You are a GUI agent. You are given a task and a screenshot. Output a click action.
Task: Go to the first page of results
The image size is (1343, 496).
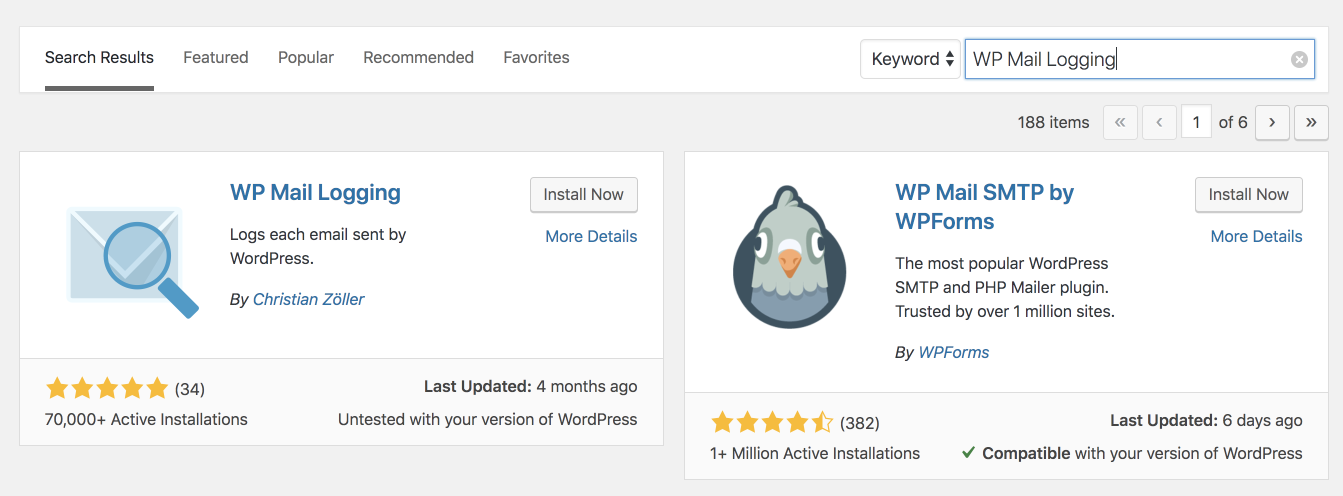click(1120, 123)
